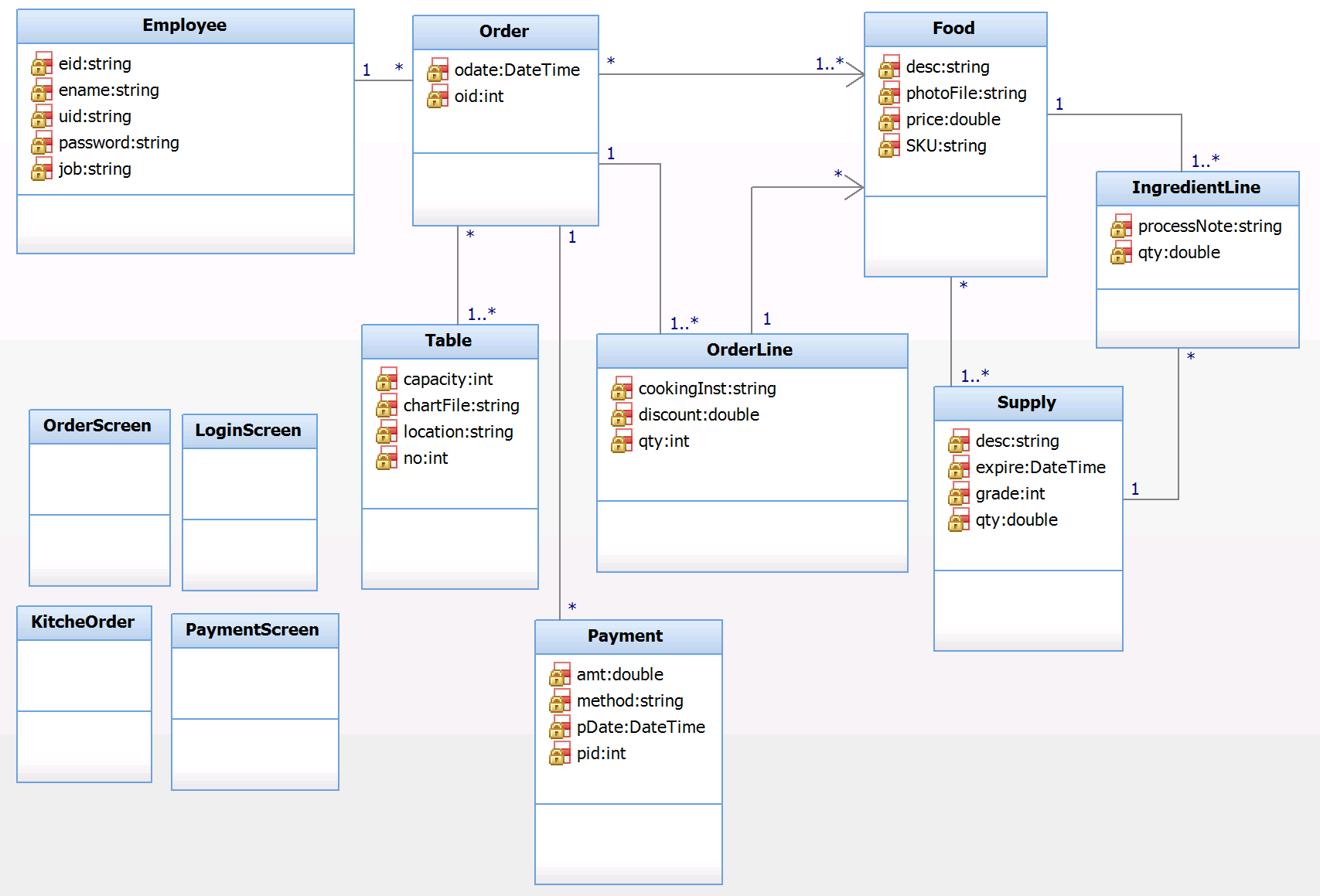Click the OrderScreen class header
Image resolution: width=1320 pixels, height=896 pixels.
click(97, 426)
